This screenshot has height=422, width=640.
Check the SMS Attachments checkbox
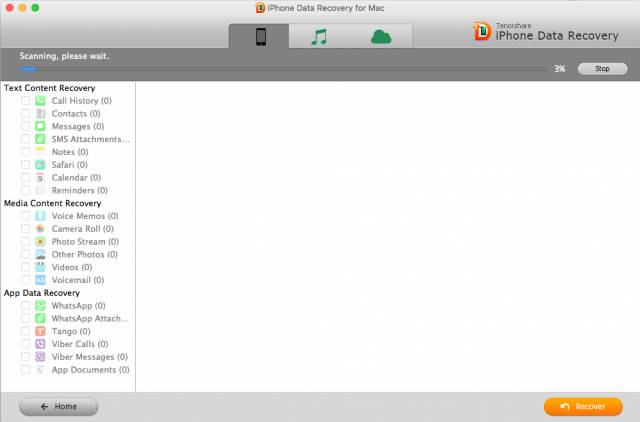pos(25,139)
